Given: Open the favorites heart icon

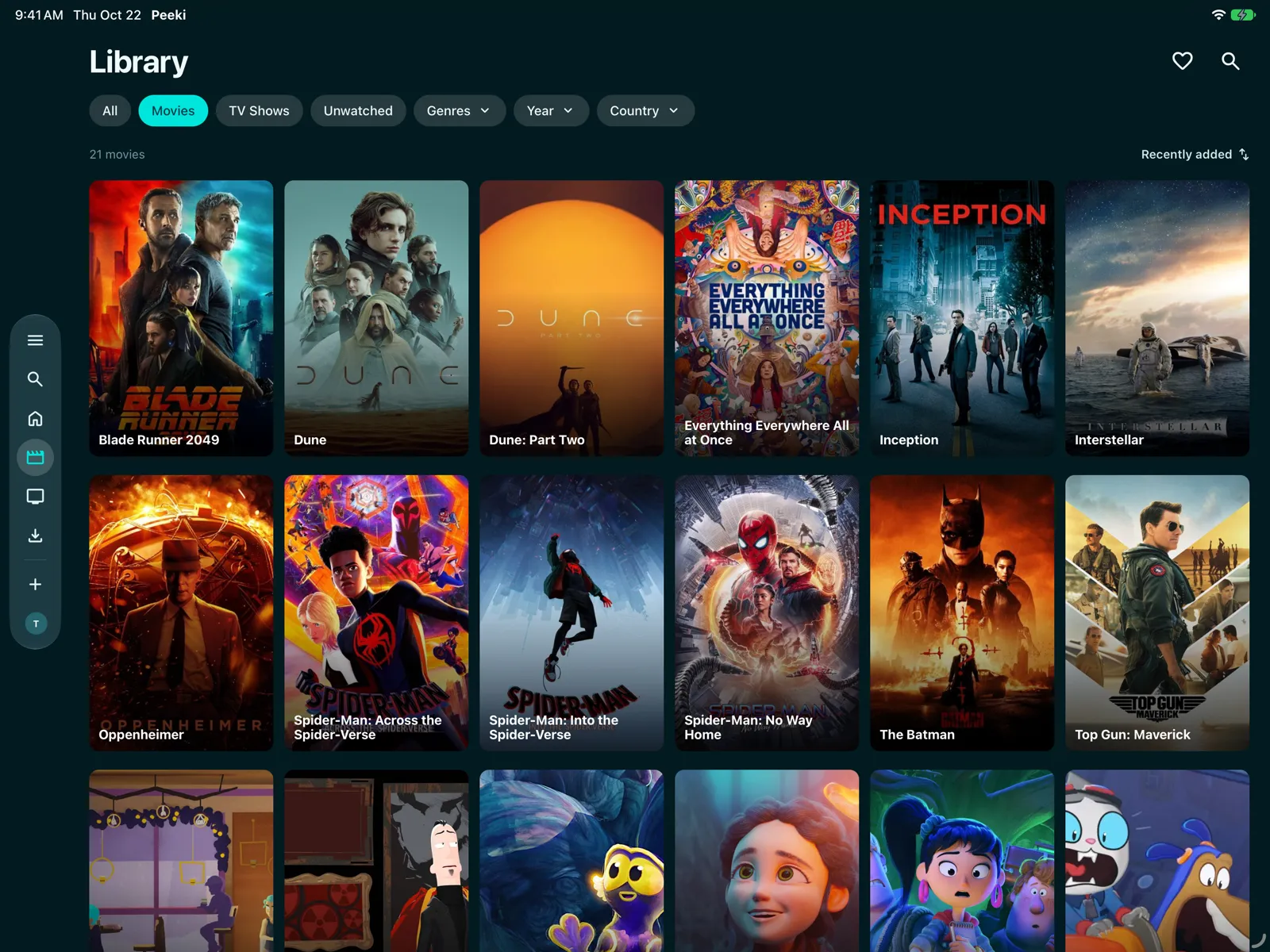Looking at the screenshot, I should [1182, 61].
